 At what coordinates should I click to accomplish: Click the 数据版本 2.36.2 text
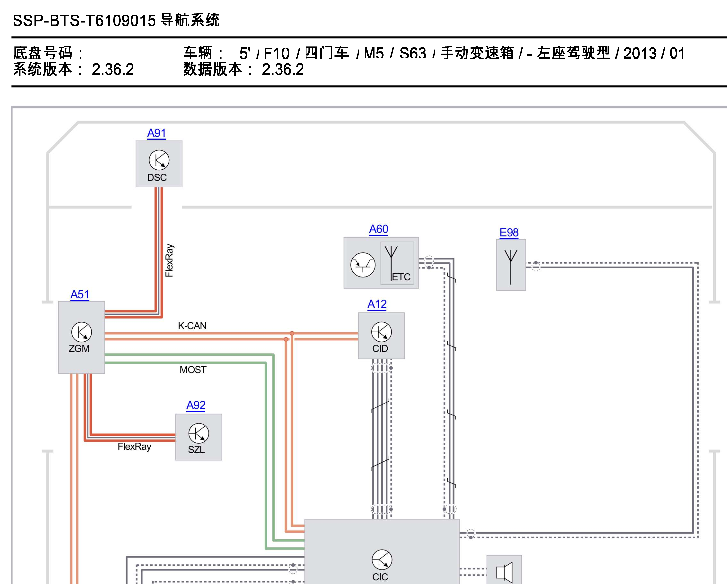coord(243,70)
